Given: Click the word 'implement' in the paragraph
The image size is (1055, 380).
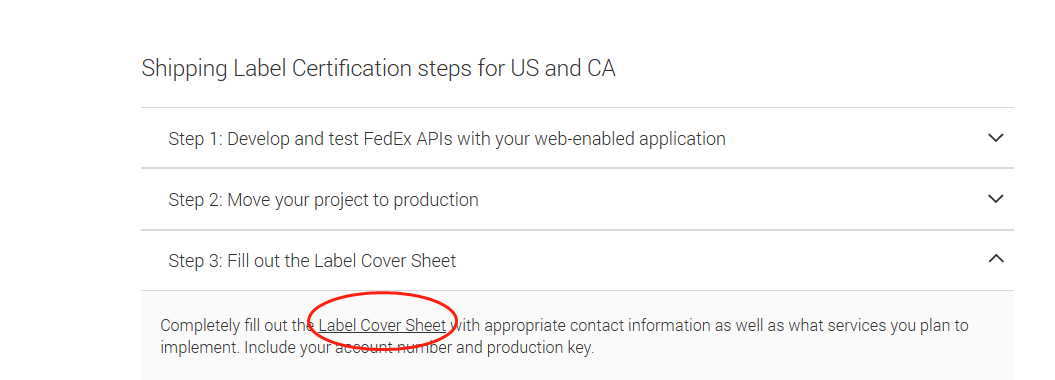Looking at the screenshot, I should (x=200, y=348).
